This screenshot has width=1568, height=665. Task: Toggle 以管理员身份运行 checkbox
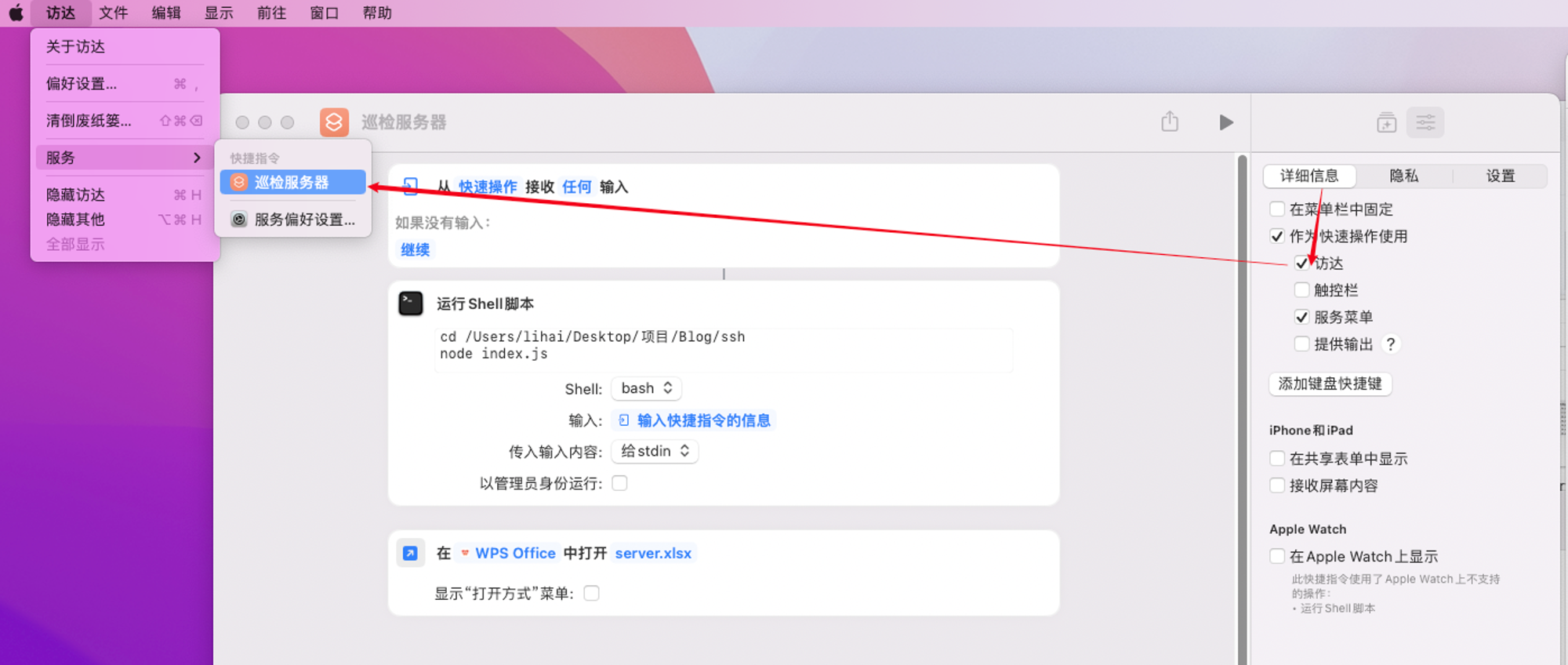tap(619, 483)
